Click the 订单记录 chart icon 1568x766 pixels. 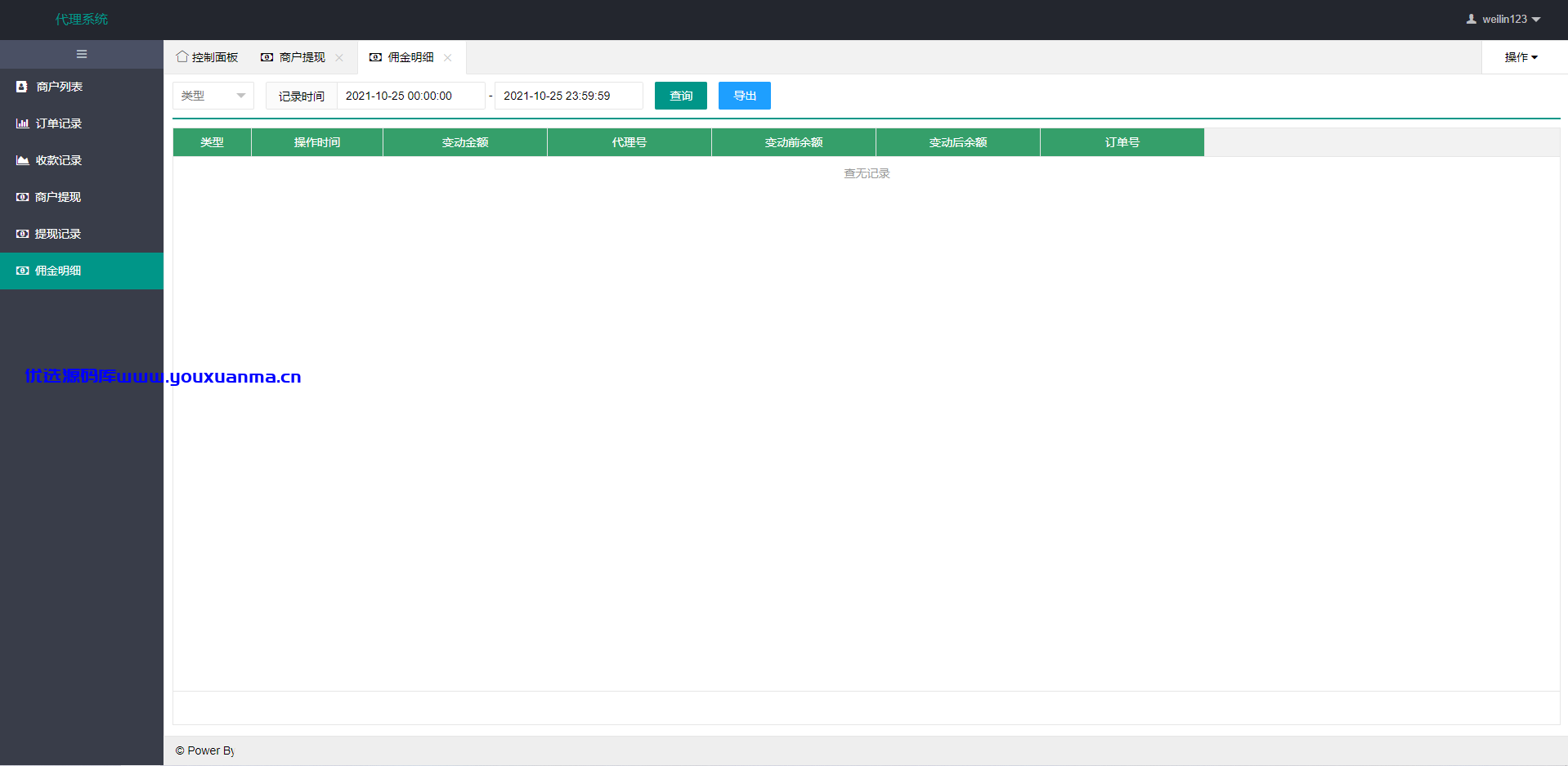pos(22,123)
